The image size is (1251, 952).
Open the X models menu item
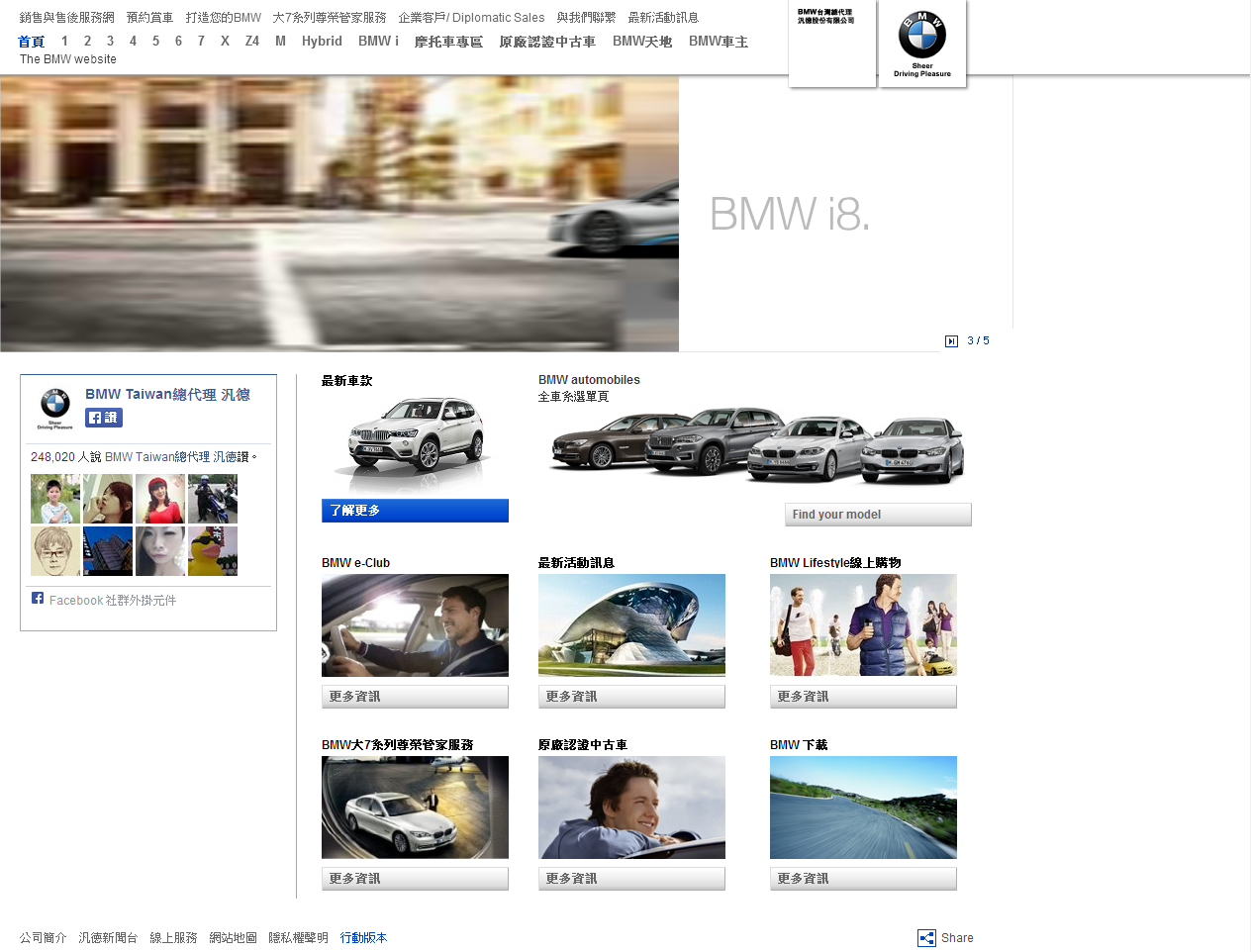(x=225, y=42)
